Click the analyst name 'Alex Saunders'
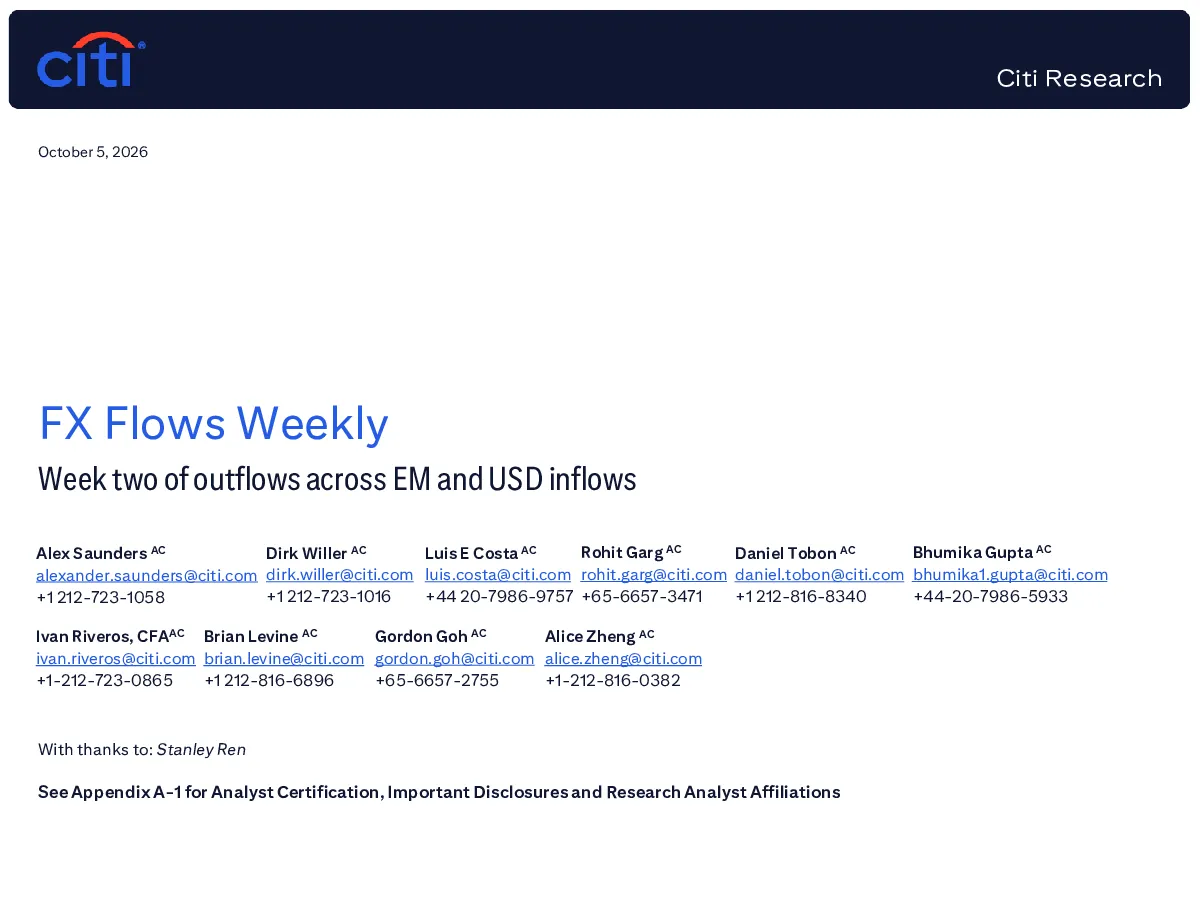This screenshot has height=900, width=1200. pos(92,553)
